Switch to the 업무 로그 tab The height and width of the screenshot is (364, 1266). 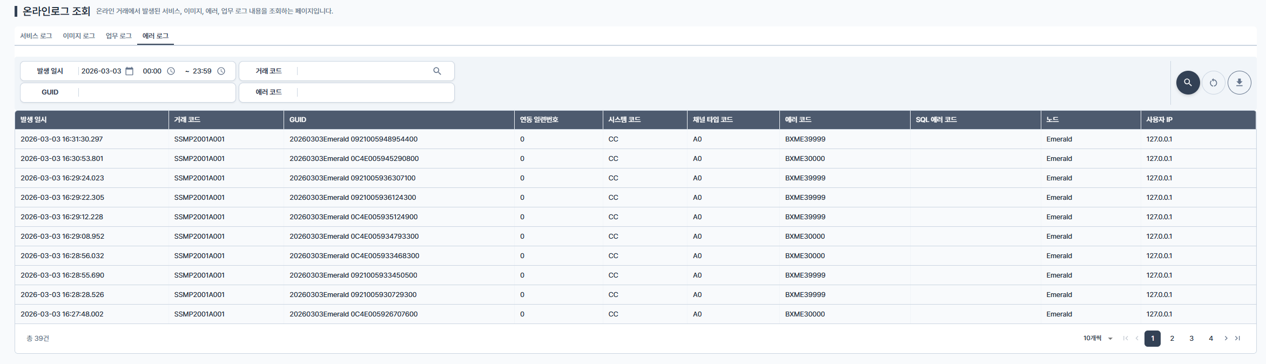tap(119, 36)
